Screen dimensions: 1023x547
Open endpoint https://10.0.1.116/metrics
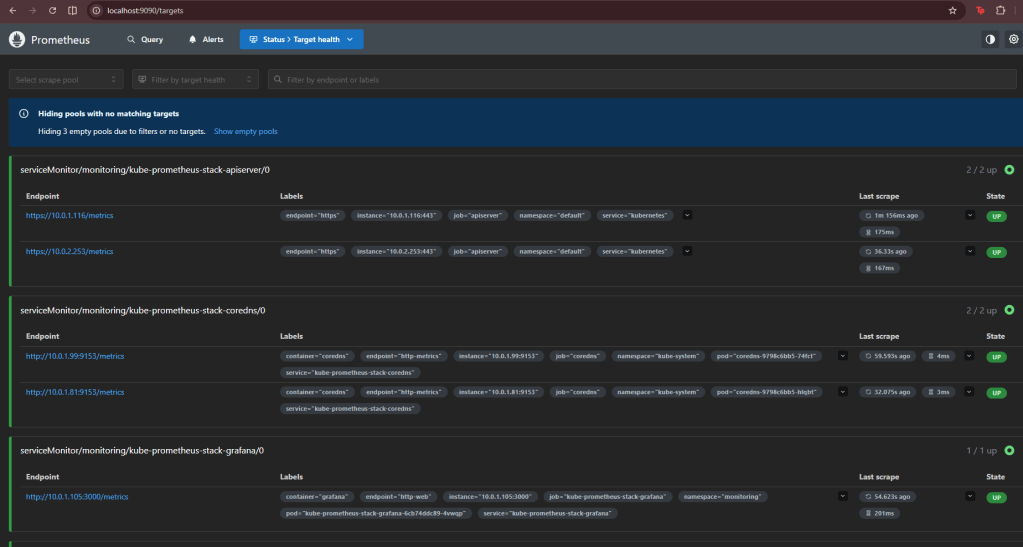pyautogui.click(x=69, y=215)
